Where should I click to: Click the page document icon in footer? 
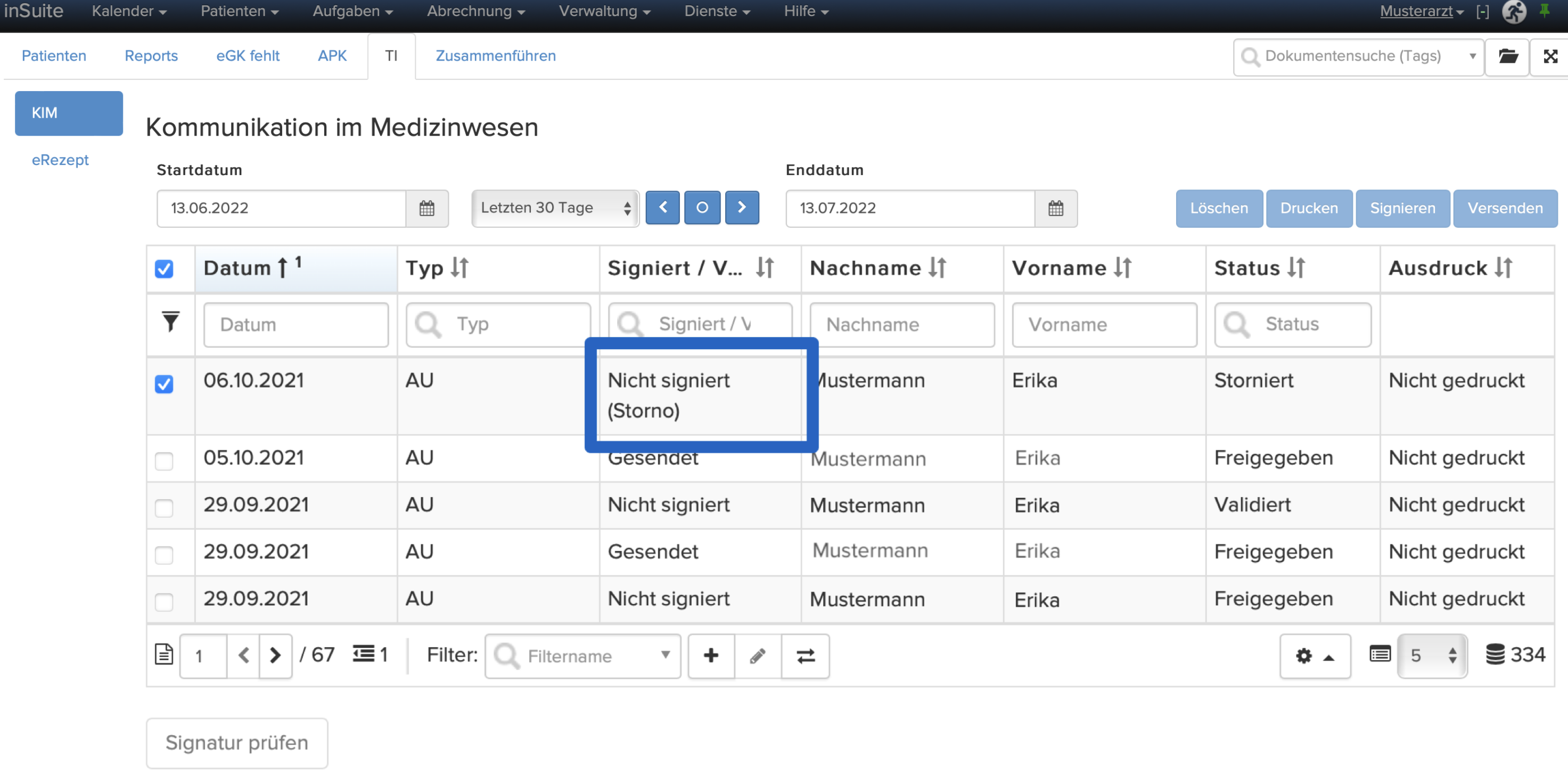tap(164, 655)
